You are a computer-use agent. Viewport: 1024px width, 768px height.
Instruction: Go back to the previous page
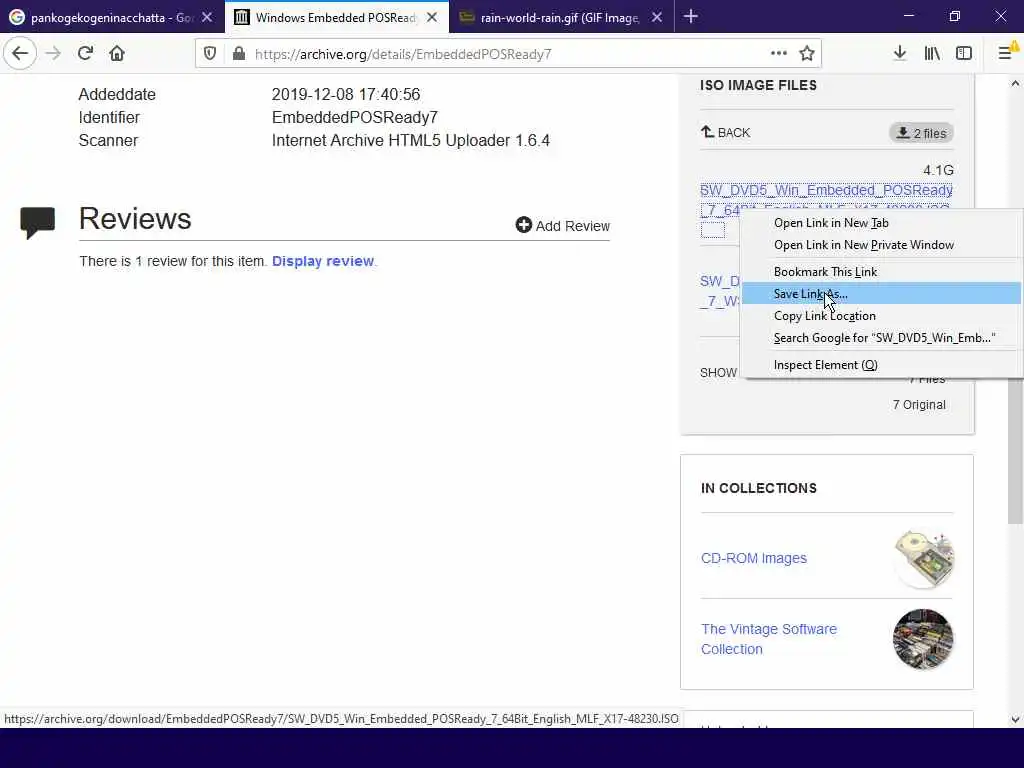[x=20, y=54]
